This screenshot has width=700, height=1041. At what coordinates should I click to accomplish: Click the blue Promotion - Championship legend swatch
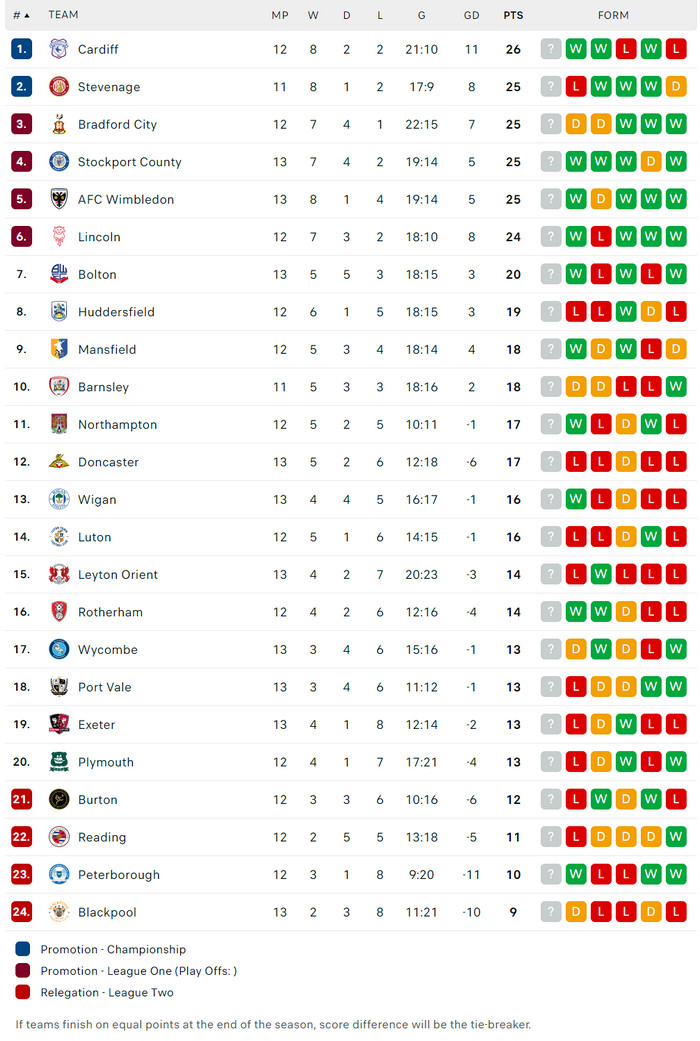coord(23,949)
